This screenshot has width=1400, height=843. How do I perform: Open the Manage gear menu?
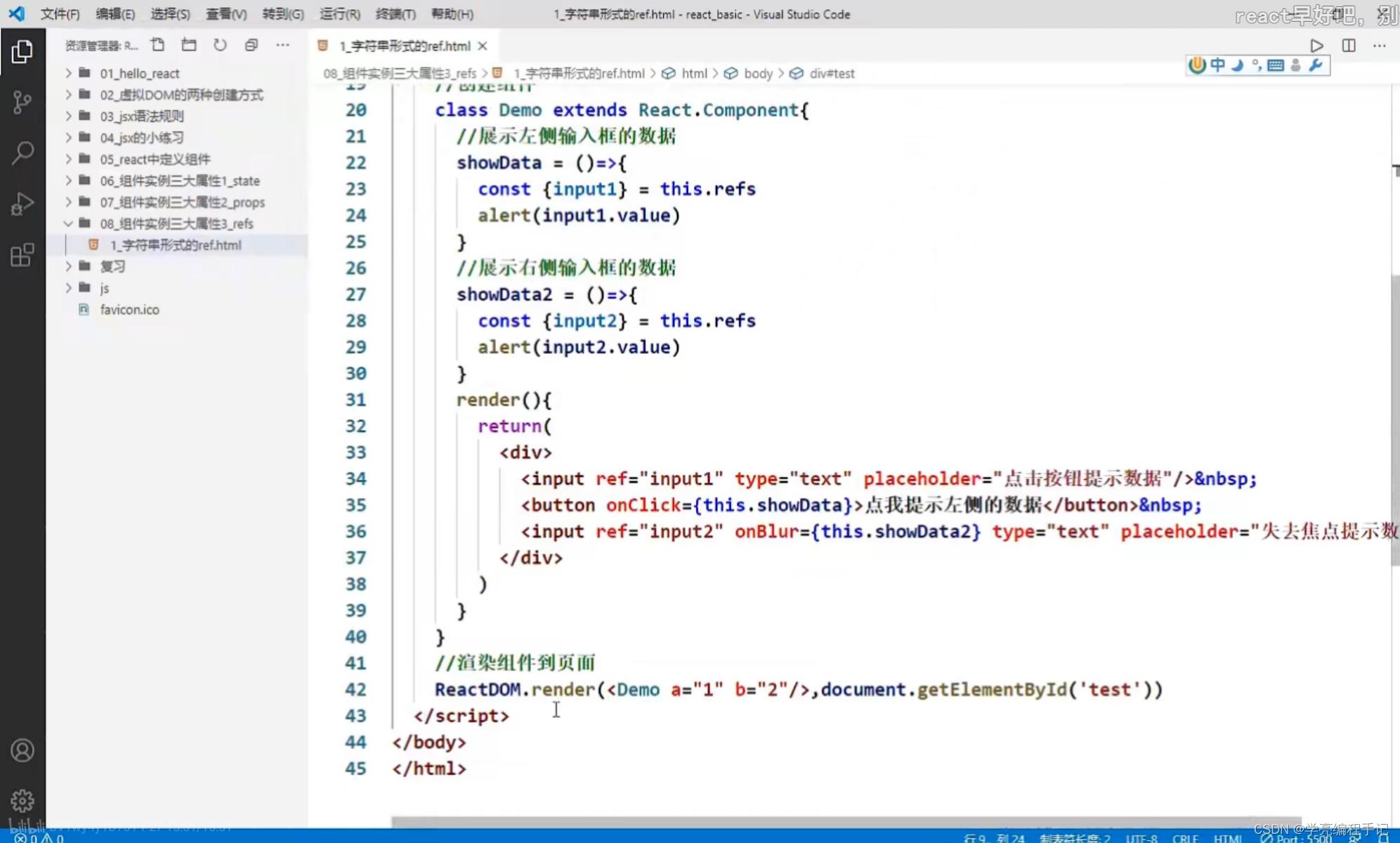pos(22,801)
